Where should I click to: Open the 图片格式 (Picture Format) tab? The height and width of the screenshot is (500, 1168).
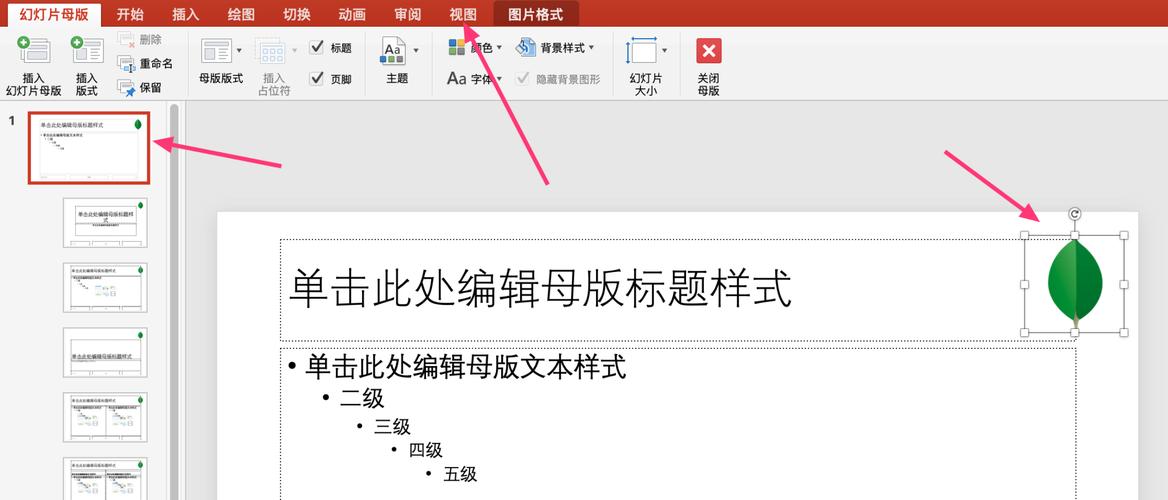pyautogui.click(x=536, y=14)
